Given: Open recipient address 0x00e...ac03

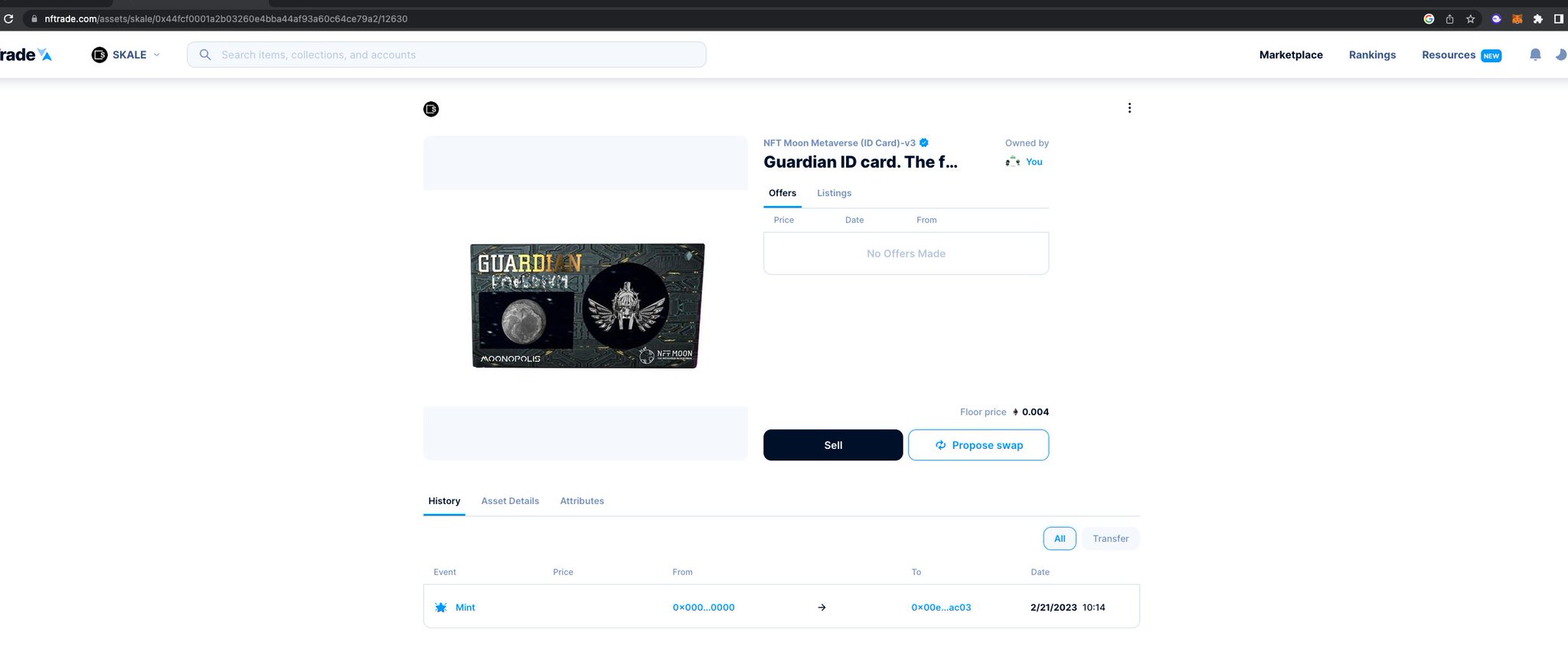Looking at the screenshot, I should (x=941, y=607).
